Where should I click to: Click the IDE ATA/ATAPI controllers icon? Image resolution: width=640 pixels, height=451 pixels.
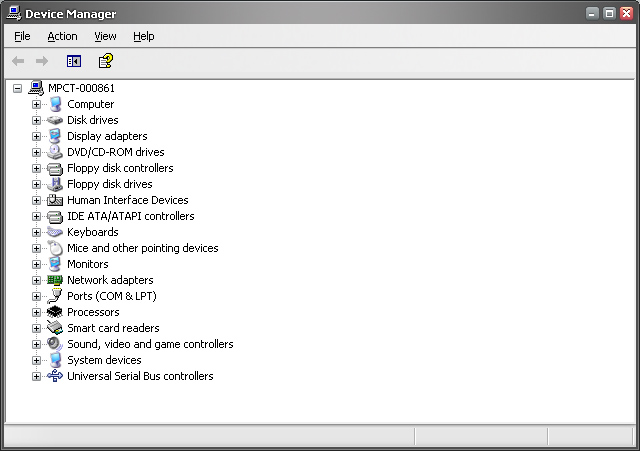point(55,216)
